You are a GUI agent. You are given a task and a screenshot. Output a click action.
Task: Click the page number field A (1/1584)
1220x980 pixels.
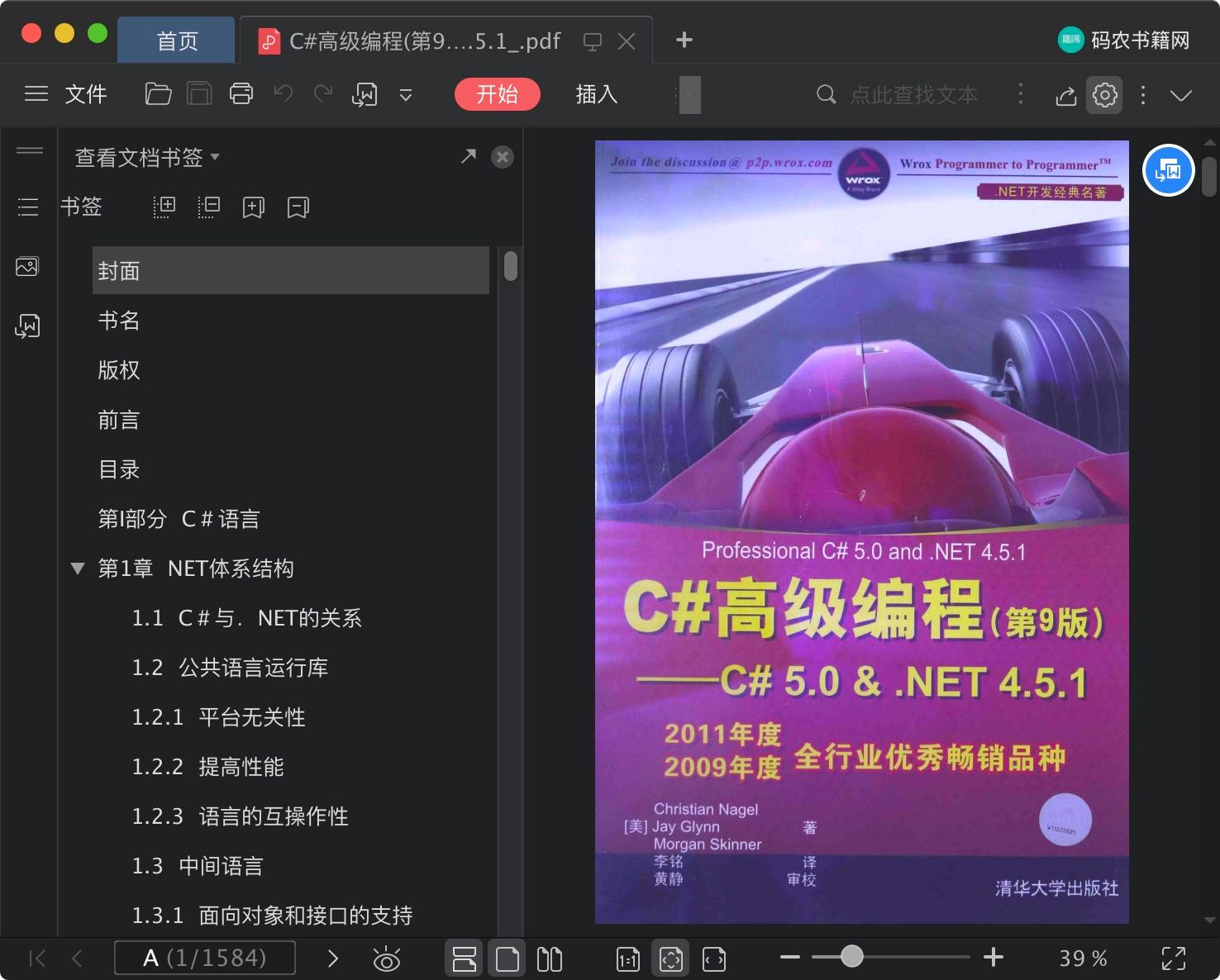click(x=205, y=958)
